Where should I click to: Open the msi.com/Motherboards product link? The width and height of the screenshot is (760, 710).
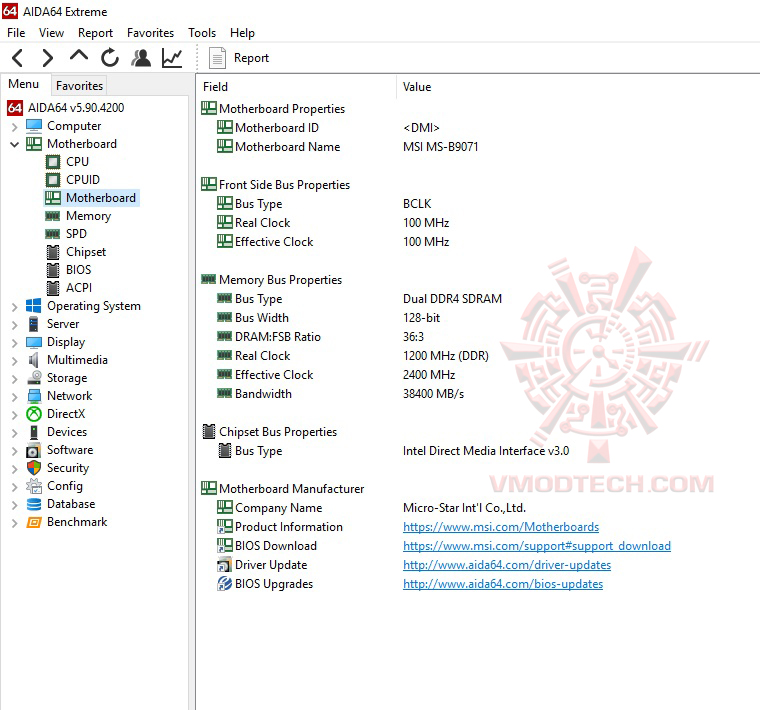tap(501, 527)
